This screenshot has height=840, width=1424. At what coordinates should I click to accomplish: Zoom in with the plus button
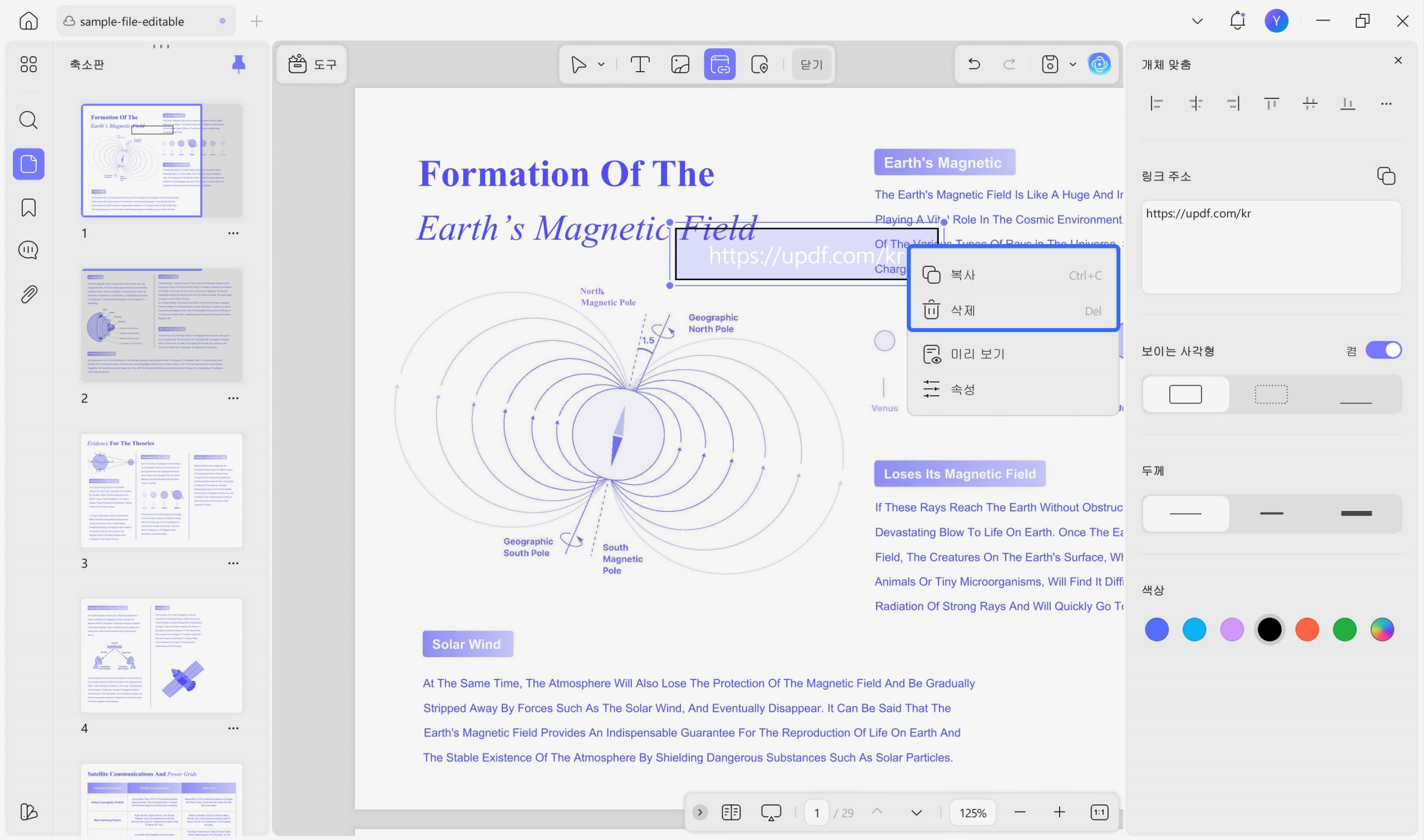point(1059,812)
